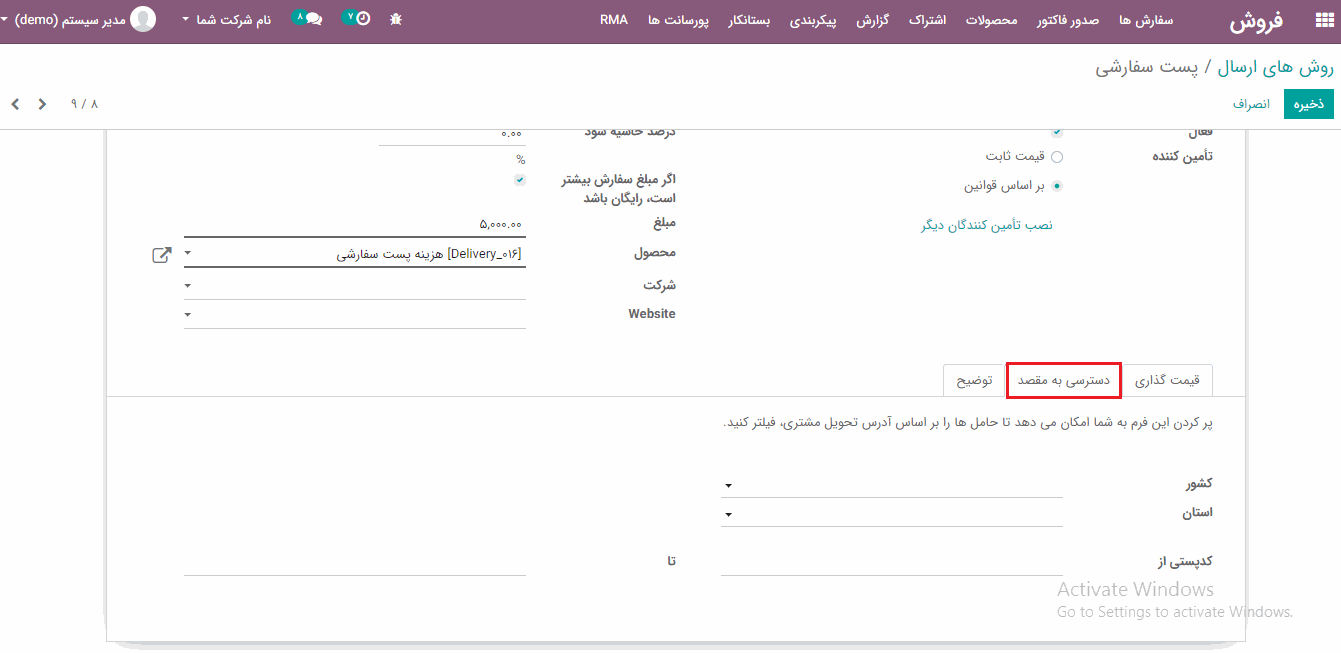Go to the next record with the right pager arrow
This screenshot has height=653, width=1341.
coord(42,104)
